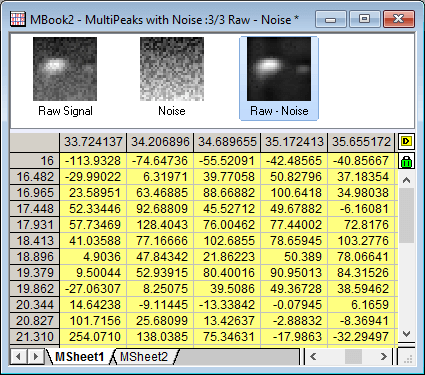This screenshot has width=425, height=375.
Task: Click the vertical scrollbar up arrow
Action: [x=406, y=180]
